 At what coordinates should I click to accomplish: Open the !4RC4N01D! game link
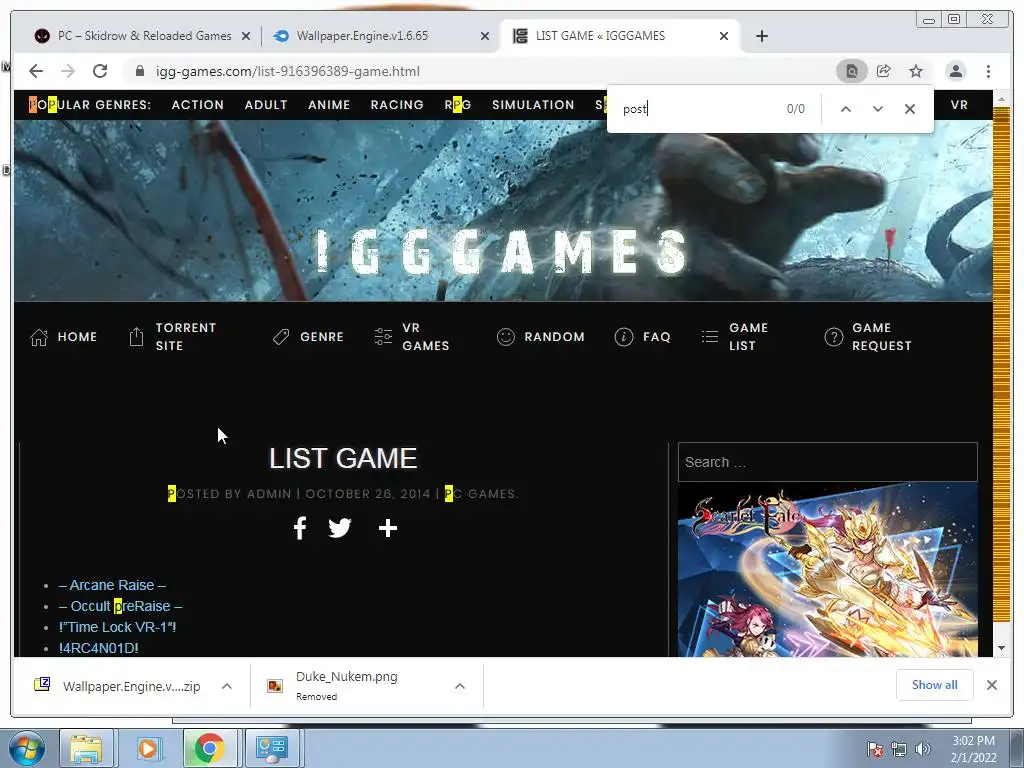(99, 648)
